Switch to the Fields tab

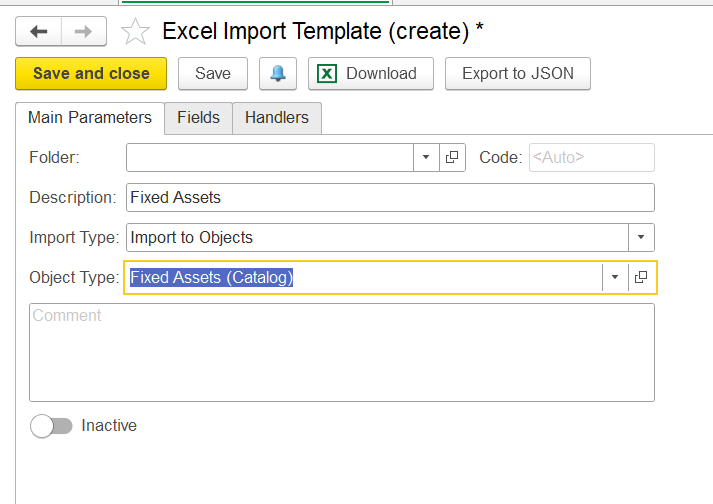pyautogui.click(x=198, y=118)
